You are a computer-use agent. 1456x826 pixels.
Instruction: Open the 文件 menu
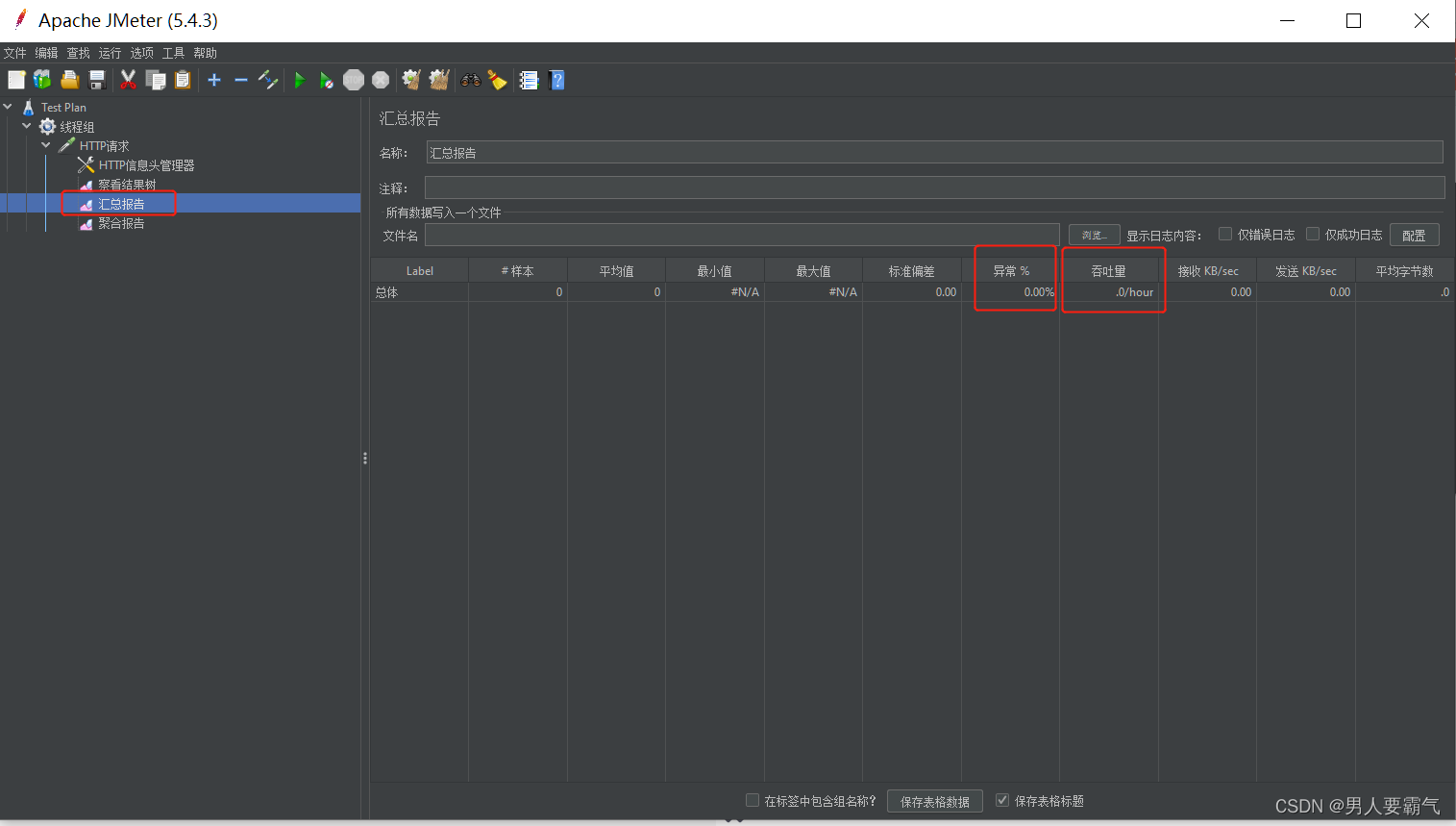14,53
